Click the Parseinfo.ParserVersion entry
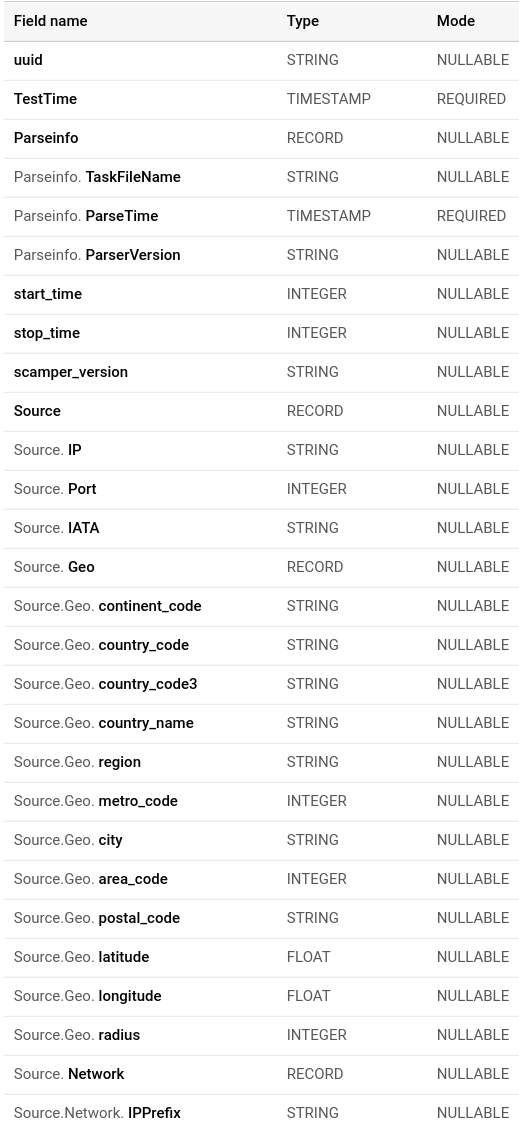Image resolution: width=519 pixels, height=1124 pixels. (97, 255)
